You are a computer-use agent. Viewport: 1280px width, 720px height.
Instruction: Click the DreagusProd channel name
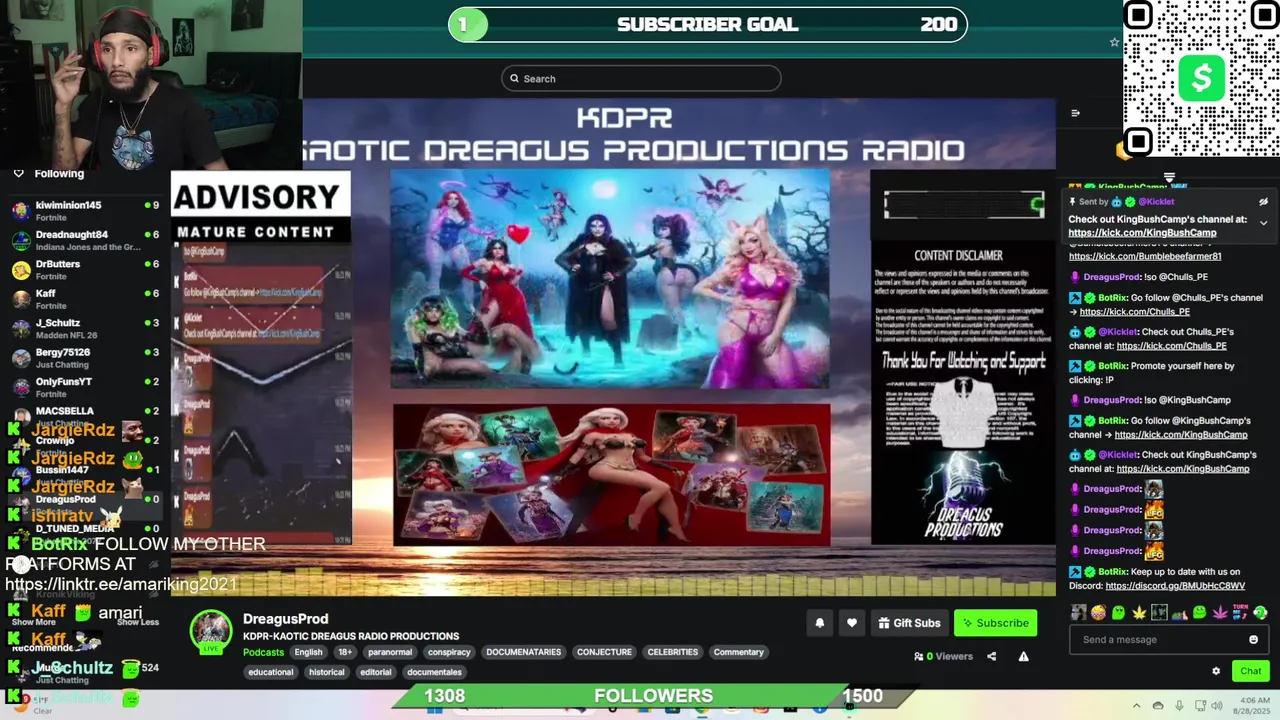tap(285, 619)
